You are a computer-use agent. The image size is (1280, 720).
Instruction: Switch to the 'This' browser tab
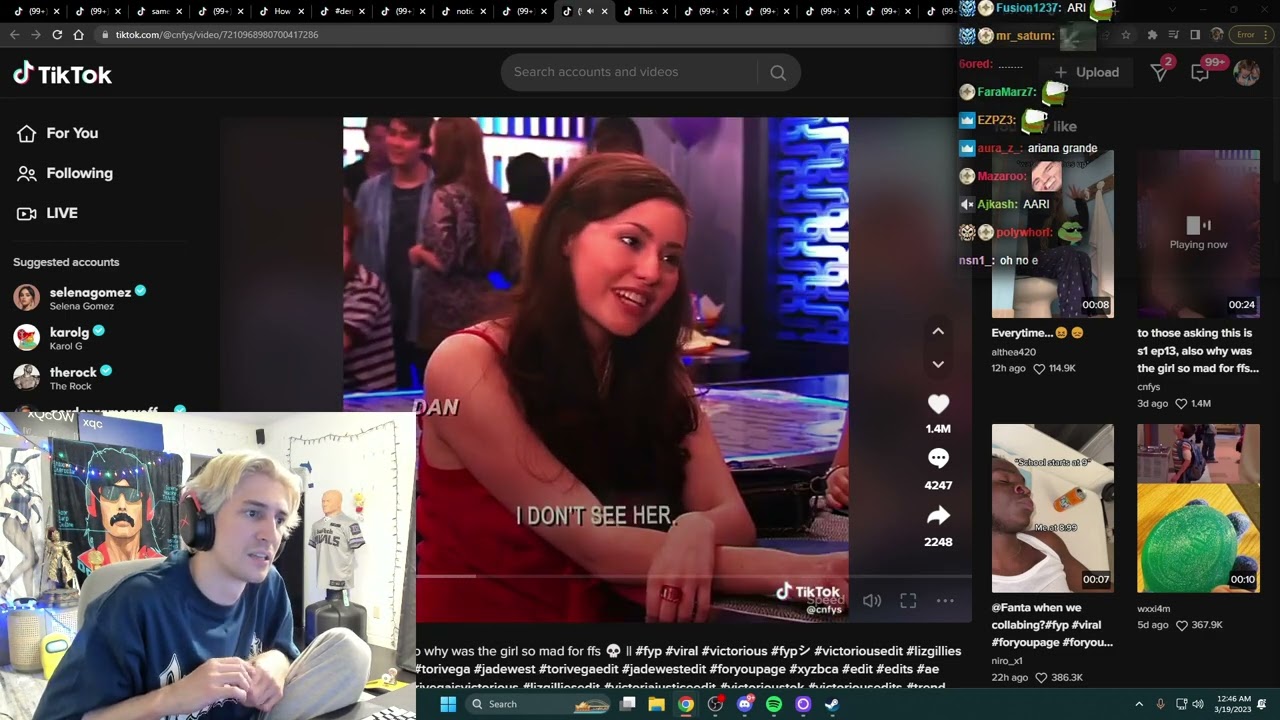point(645,11)
